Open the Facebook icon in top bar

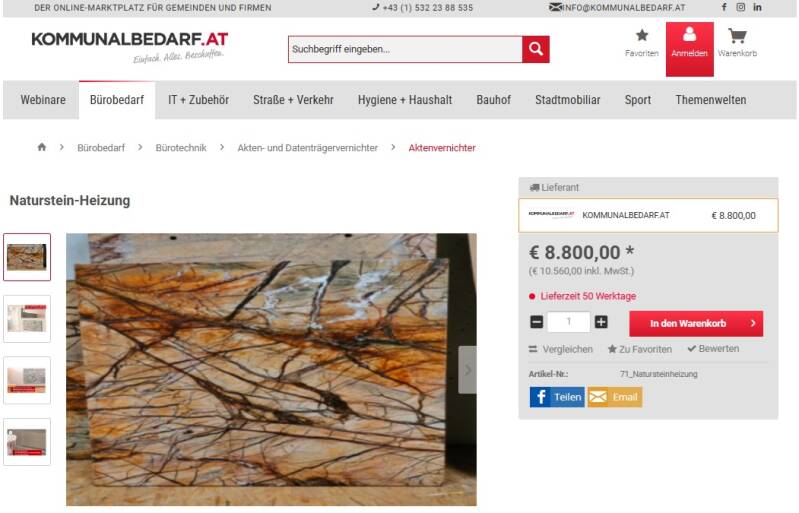724,7
